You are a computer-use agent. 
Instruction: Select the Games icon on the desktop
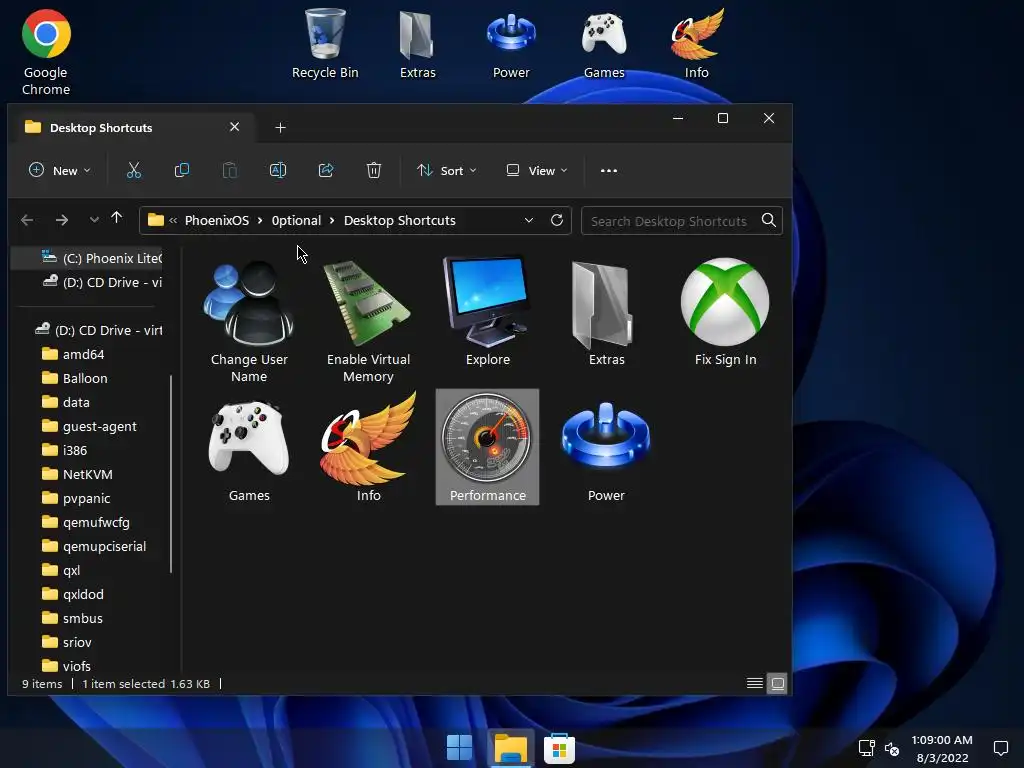tap(604, 44)
